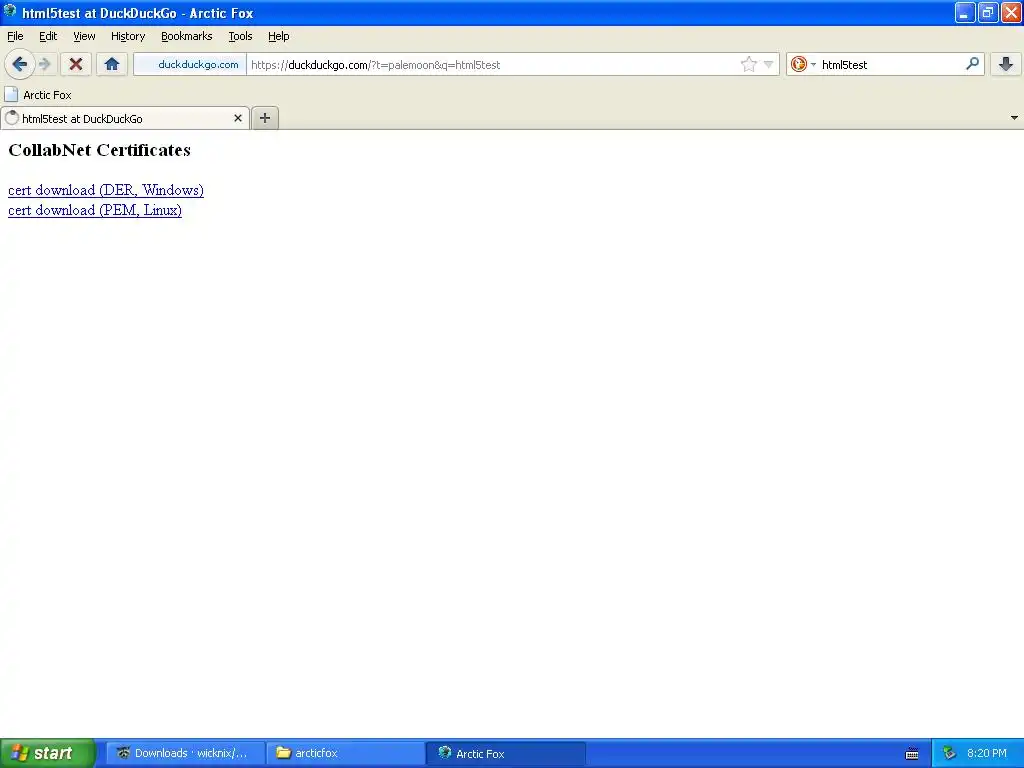Click the 8:20 PM clock

[x=987, y=753]
